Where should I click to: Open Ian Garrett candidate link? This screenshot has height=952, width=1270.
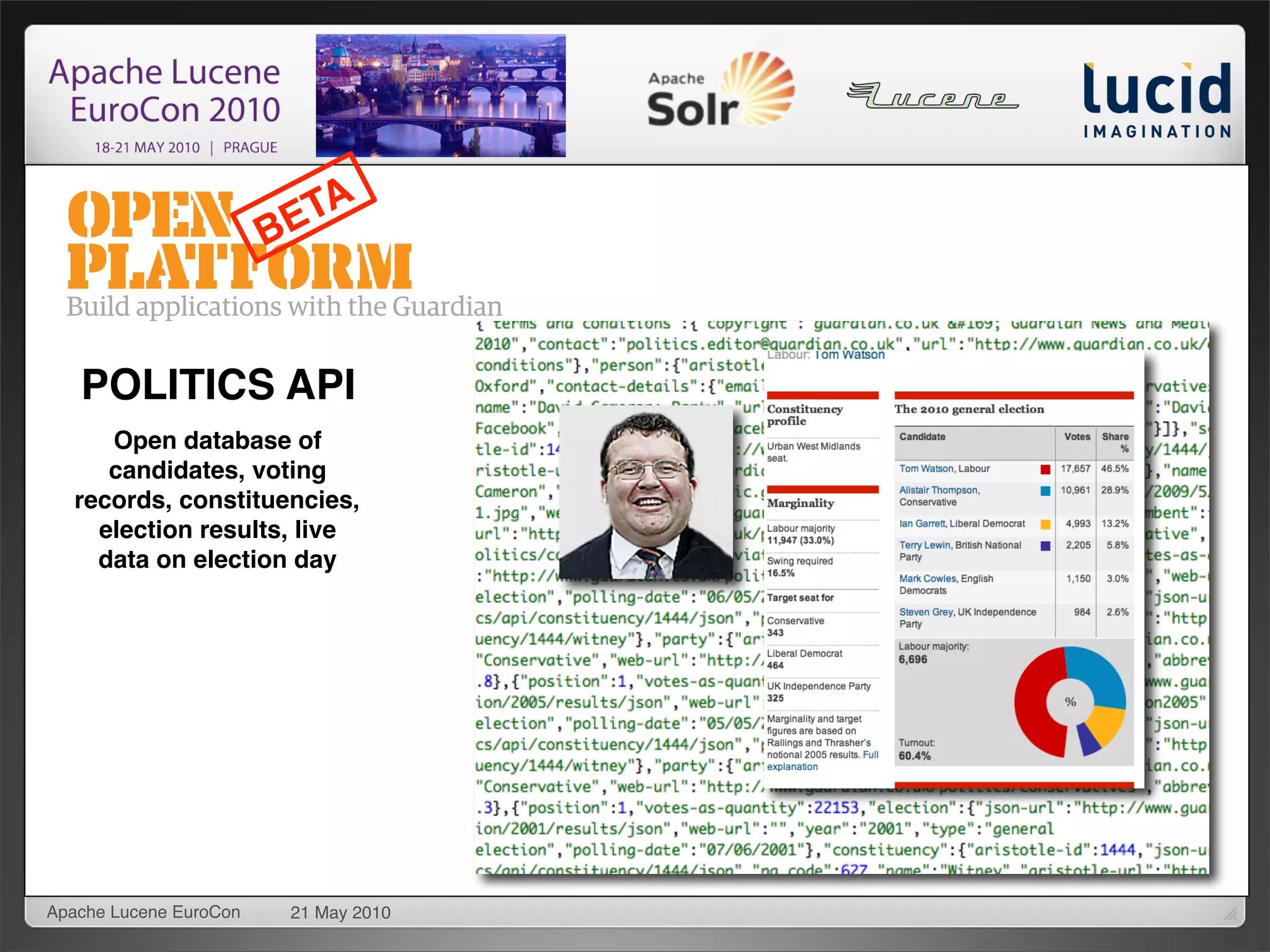coord(922,524)
